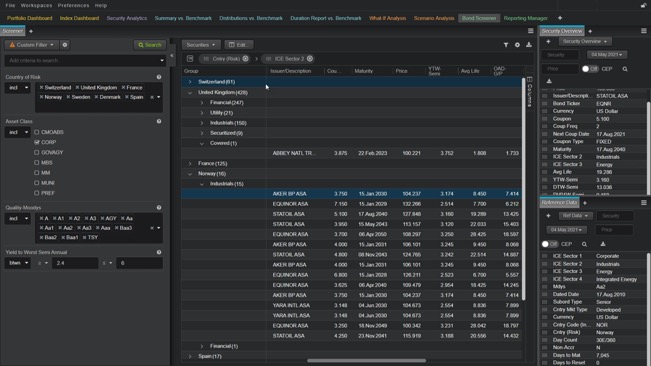Expand the France (125) group

[190, 163]
